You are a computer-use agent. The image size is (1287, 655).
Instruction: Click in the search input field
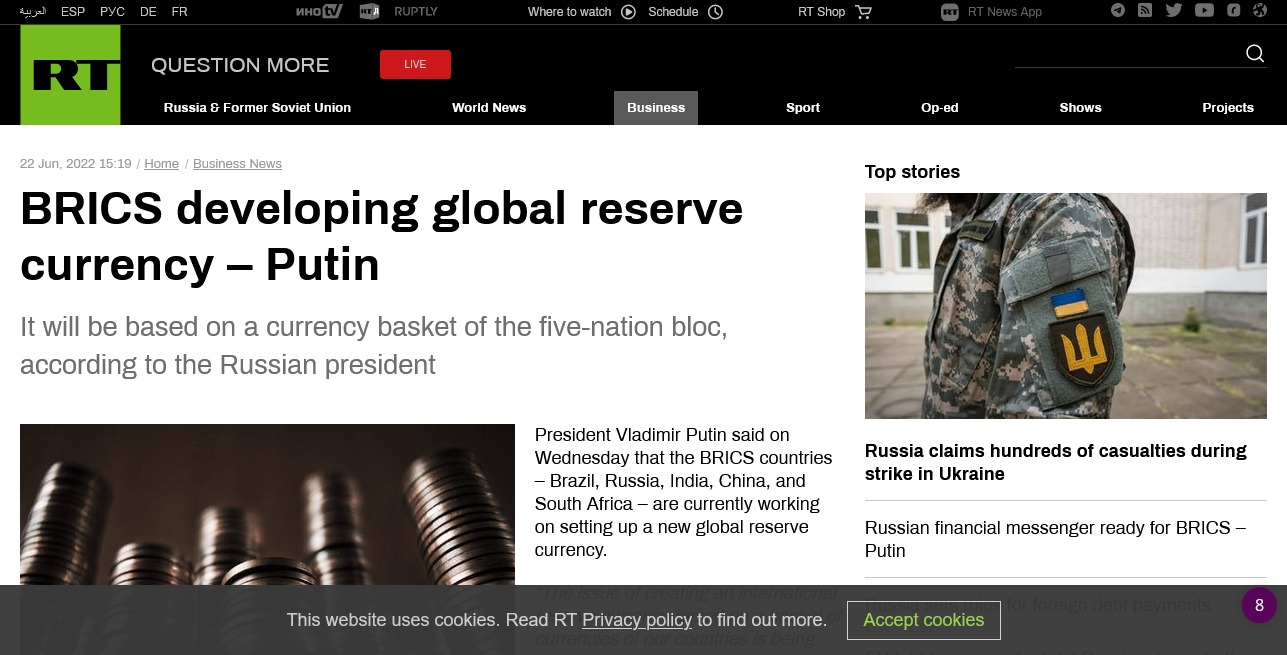pyautogui.click(x=1127, y=54)
